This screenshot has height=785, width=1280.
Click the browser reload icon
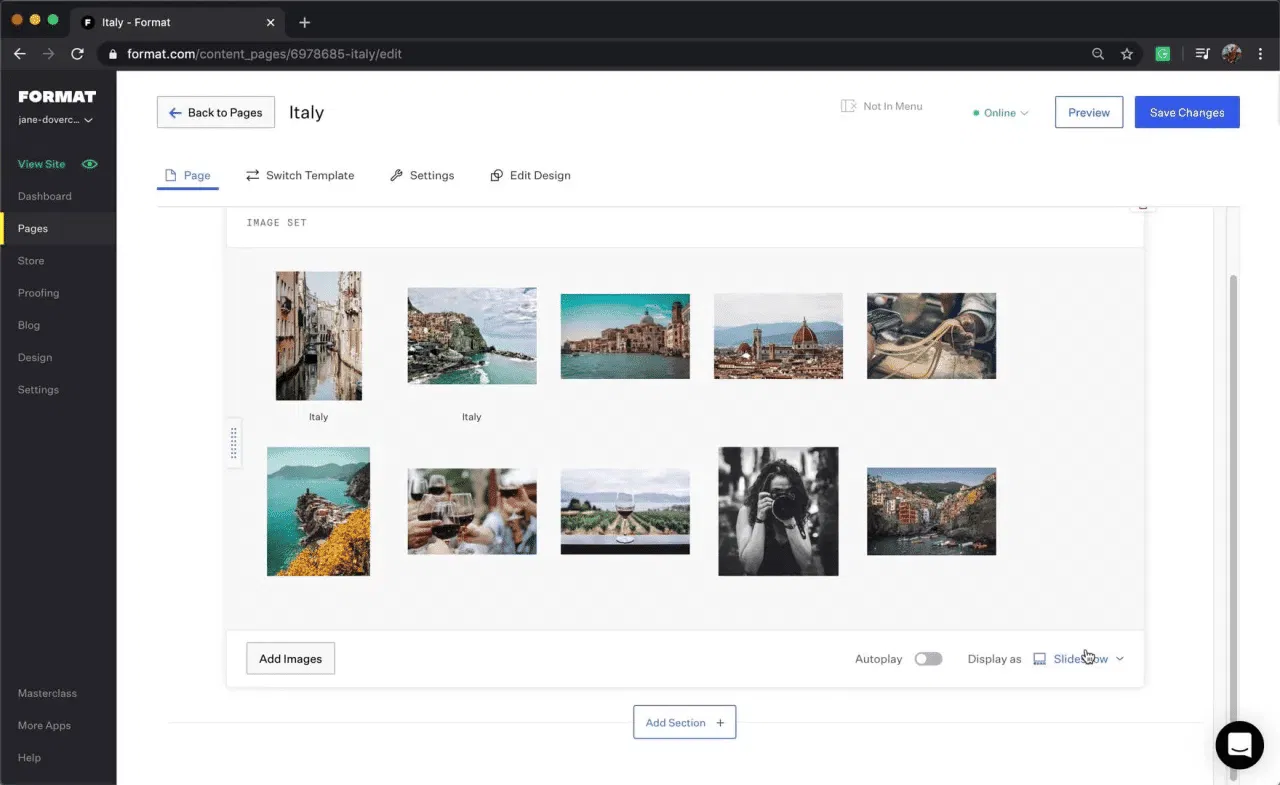(77, 54)
